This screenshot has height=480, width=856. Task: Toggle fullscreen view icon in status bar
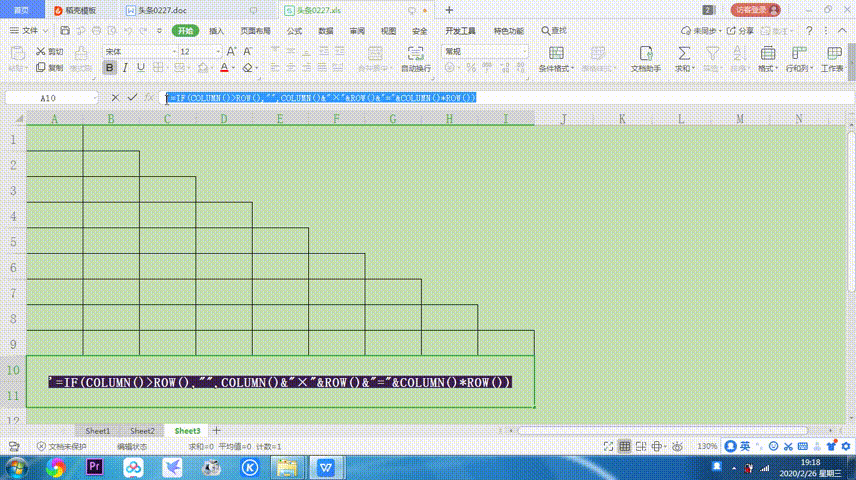click(x=608, y=447)
